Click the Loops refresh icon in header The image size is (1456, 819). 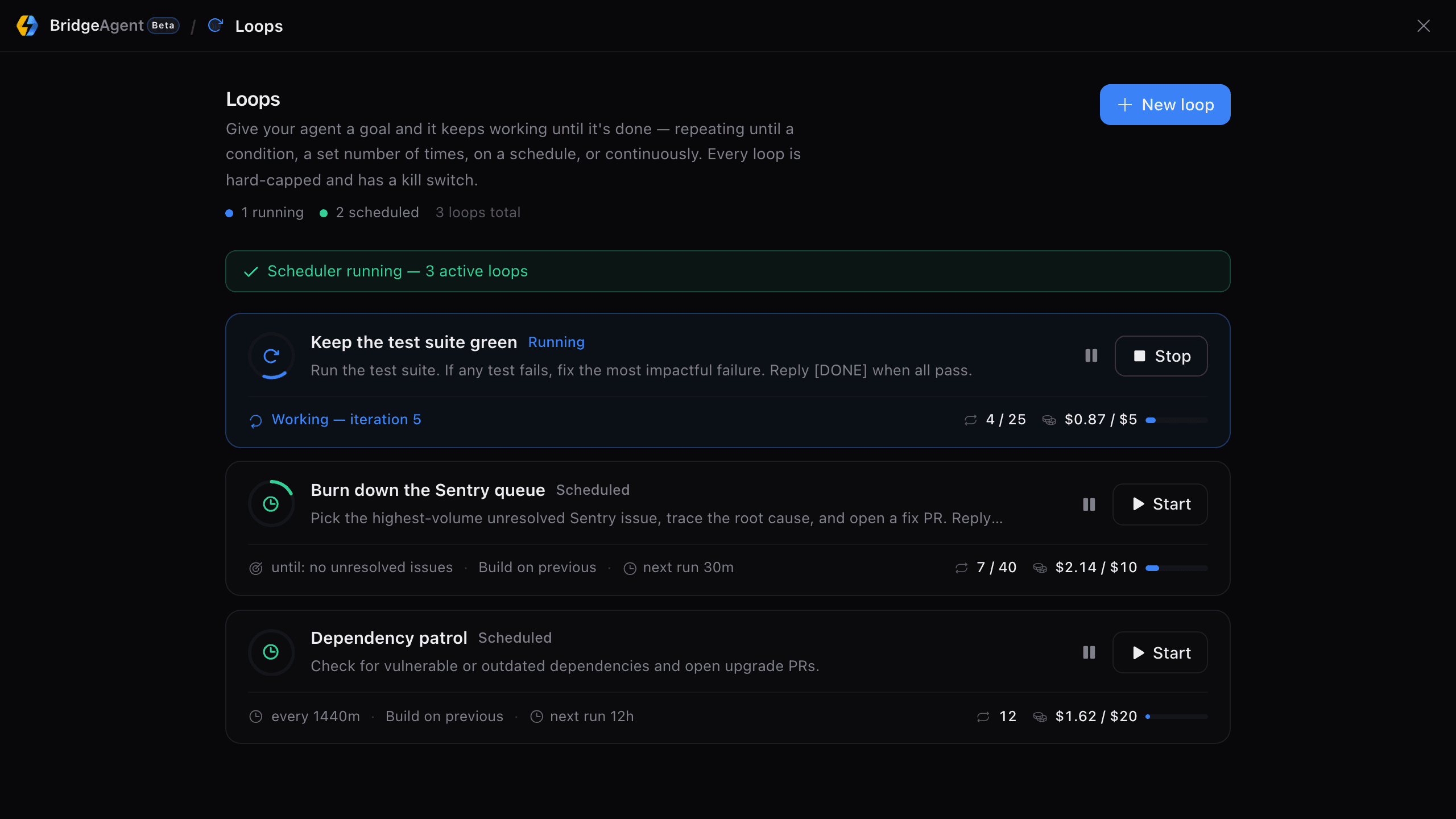click(x=216, y=26)
